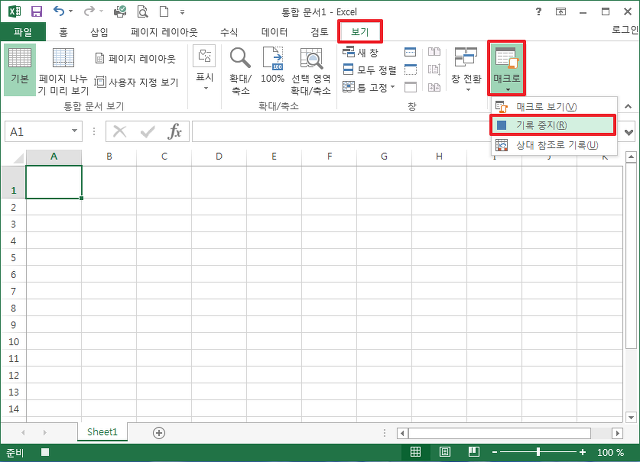
Task: Switch to the 삽입 ribbon tab
Action: click(x=99, y=32)
